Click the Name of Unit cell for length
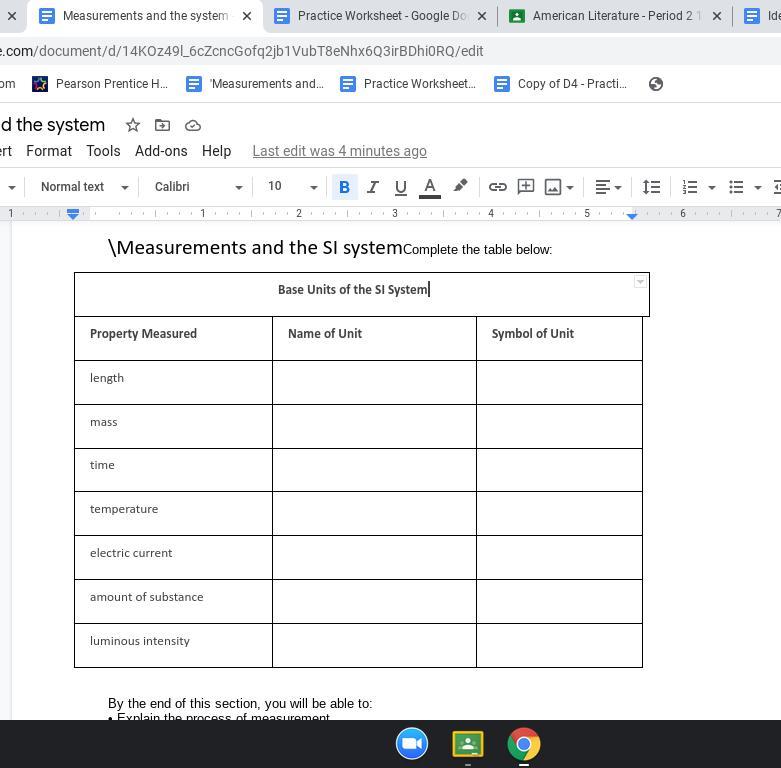This screenshot has width=781, height=768. 374,383
